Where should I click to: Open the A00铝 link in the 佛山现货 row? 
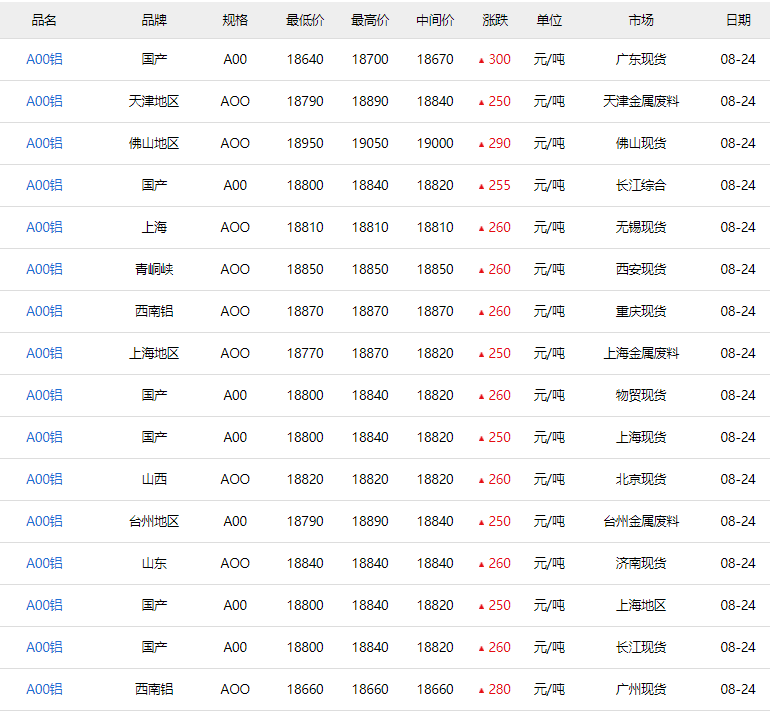(x=44, y=143)
